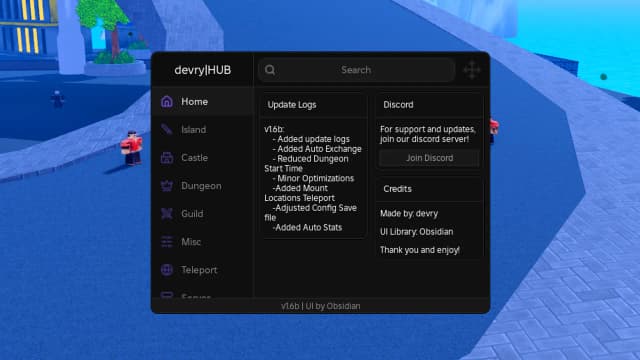Click the 'v1.6b | UI by Obsidian' footer
Viewport: 640px width, 360px height.
coord(320,306)
